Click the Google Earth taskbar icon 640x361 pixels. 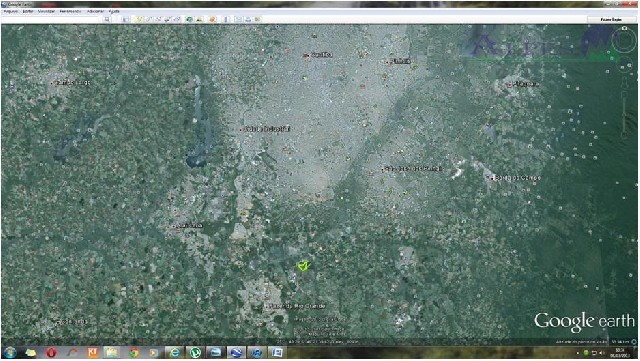click(x=236, y=352)
